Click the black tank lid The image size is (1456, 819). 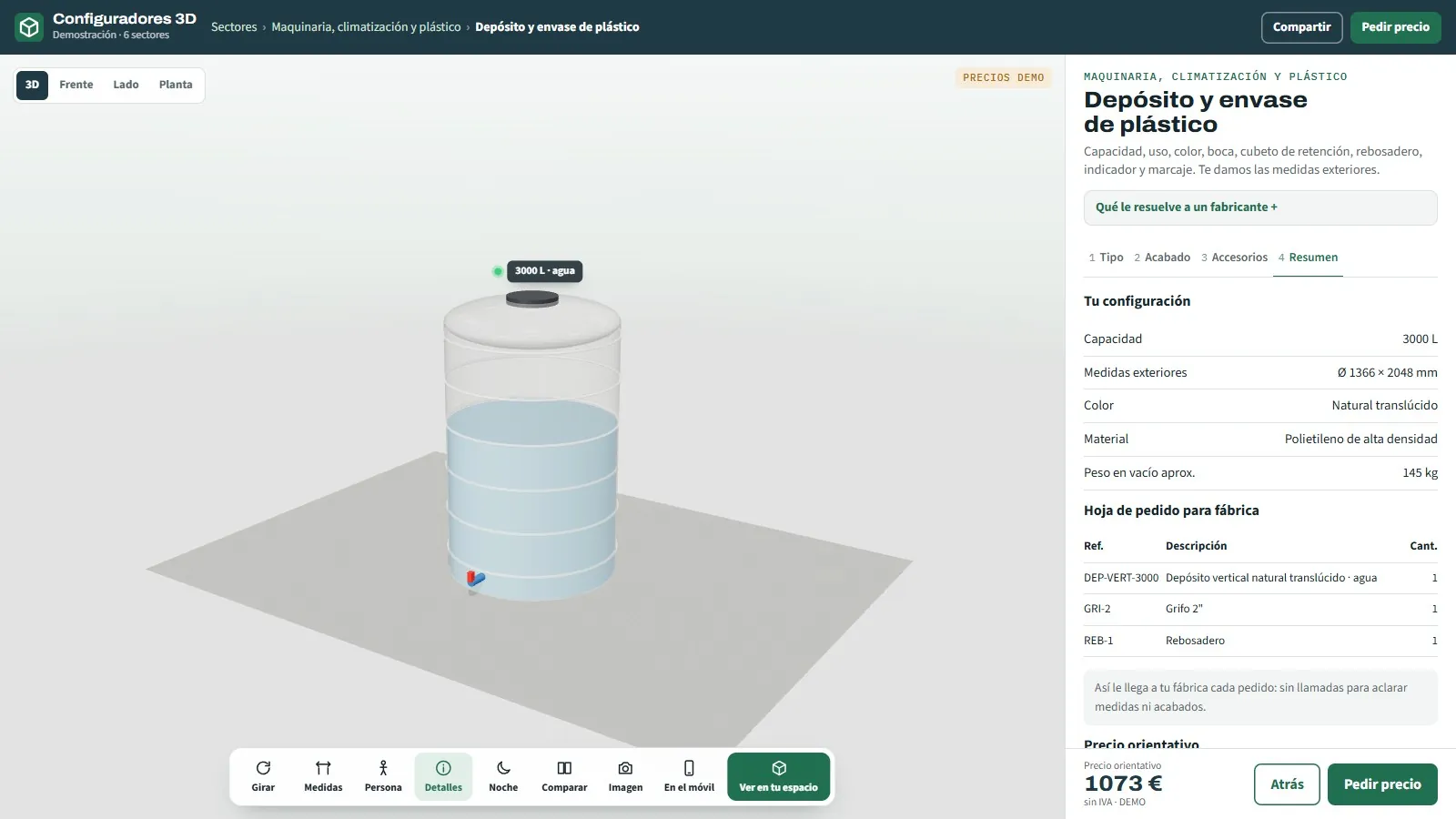tap(532, 298)
